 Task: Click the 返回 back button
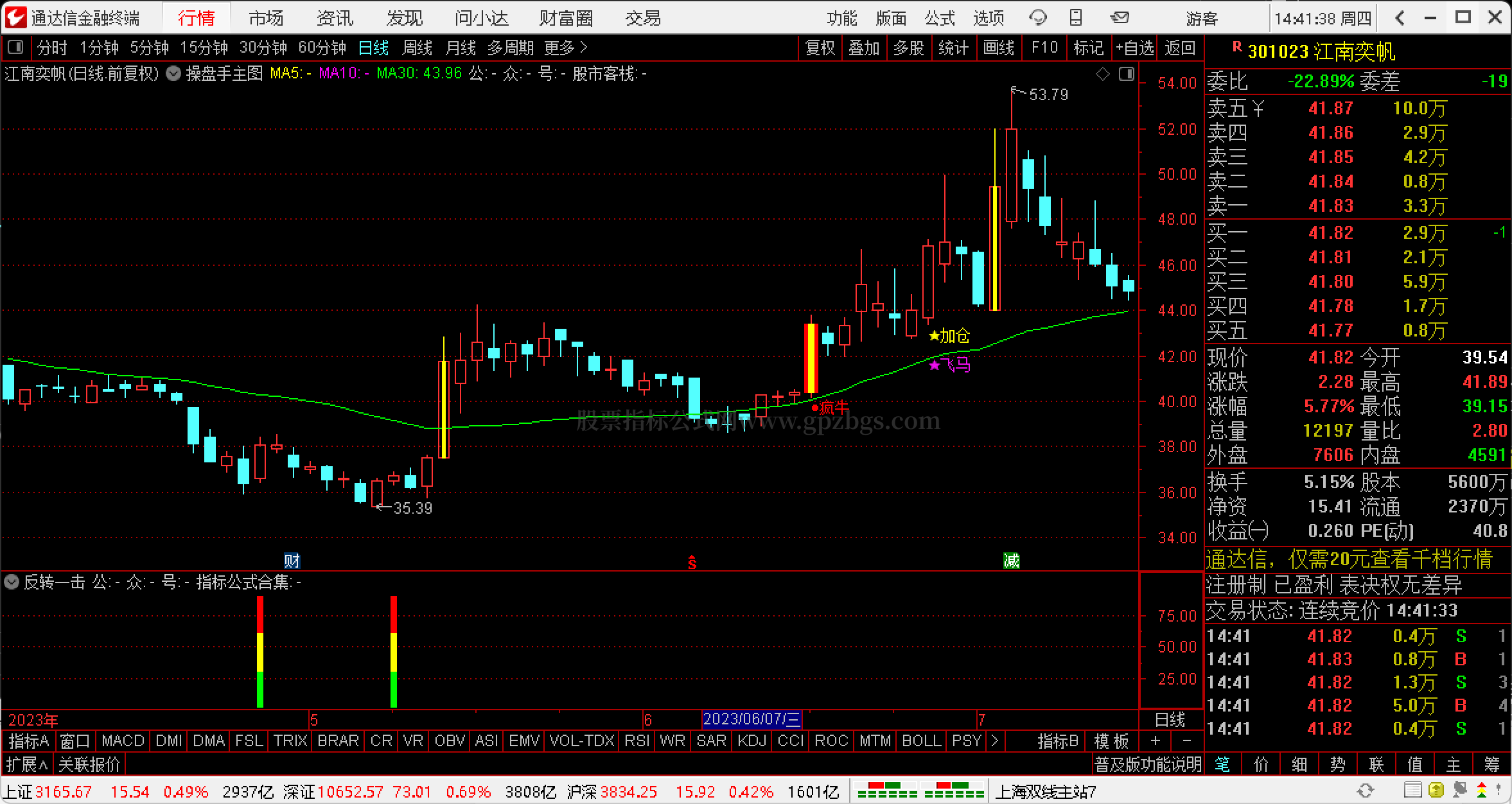[x=1180, y=48]
